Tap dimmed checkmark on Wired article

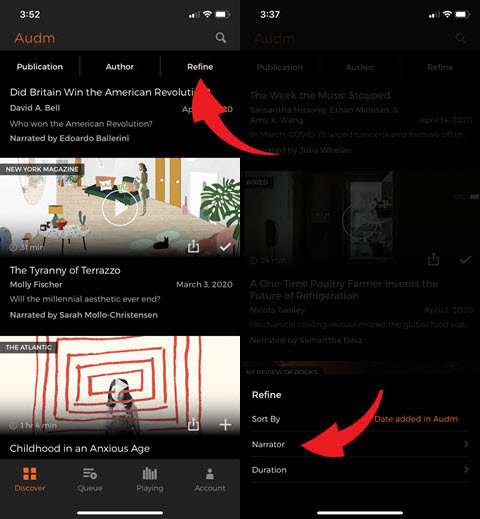pos(465,260)
